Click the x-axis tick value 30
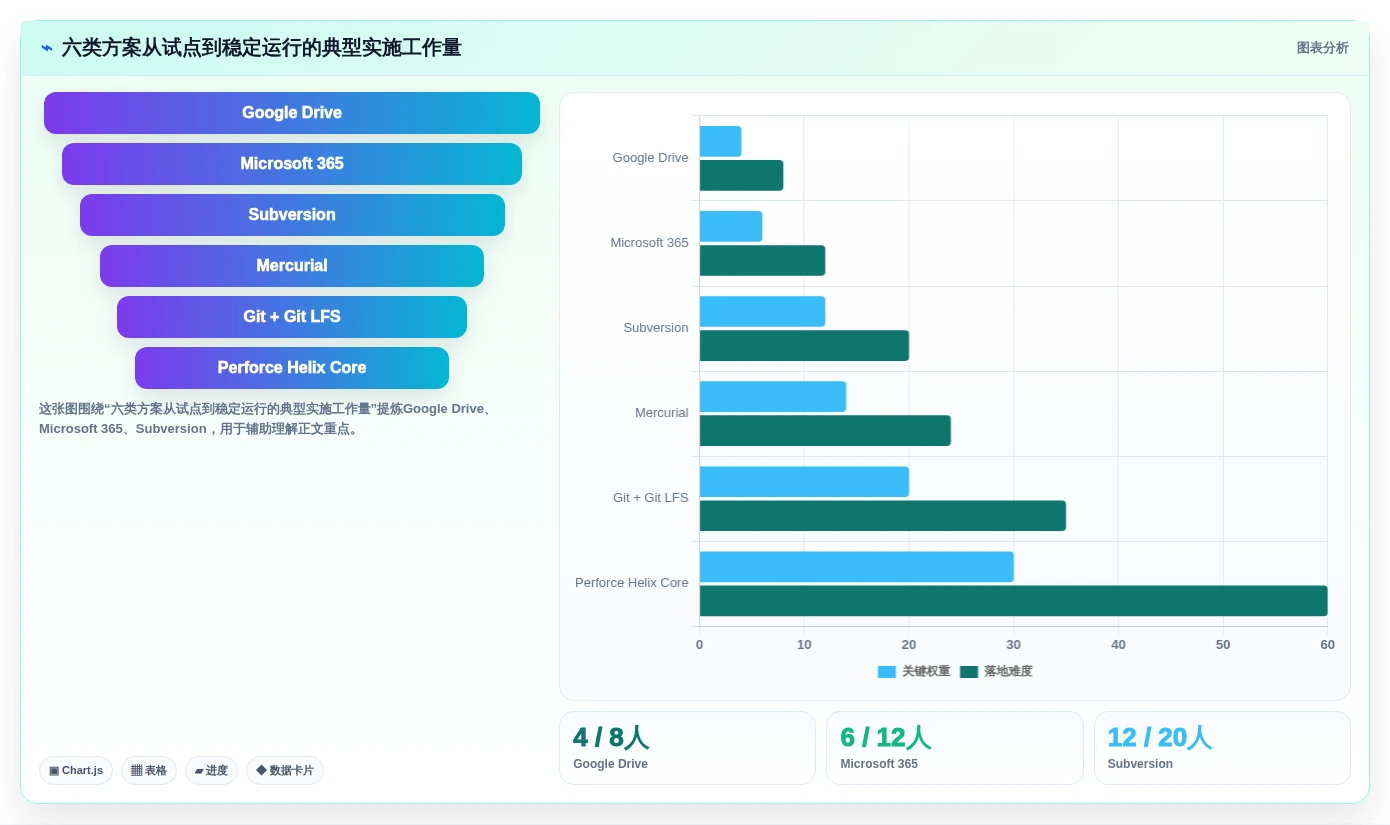The width and height of the screenshot is (1390, 825). 1014,645
